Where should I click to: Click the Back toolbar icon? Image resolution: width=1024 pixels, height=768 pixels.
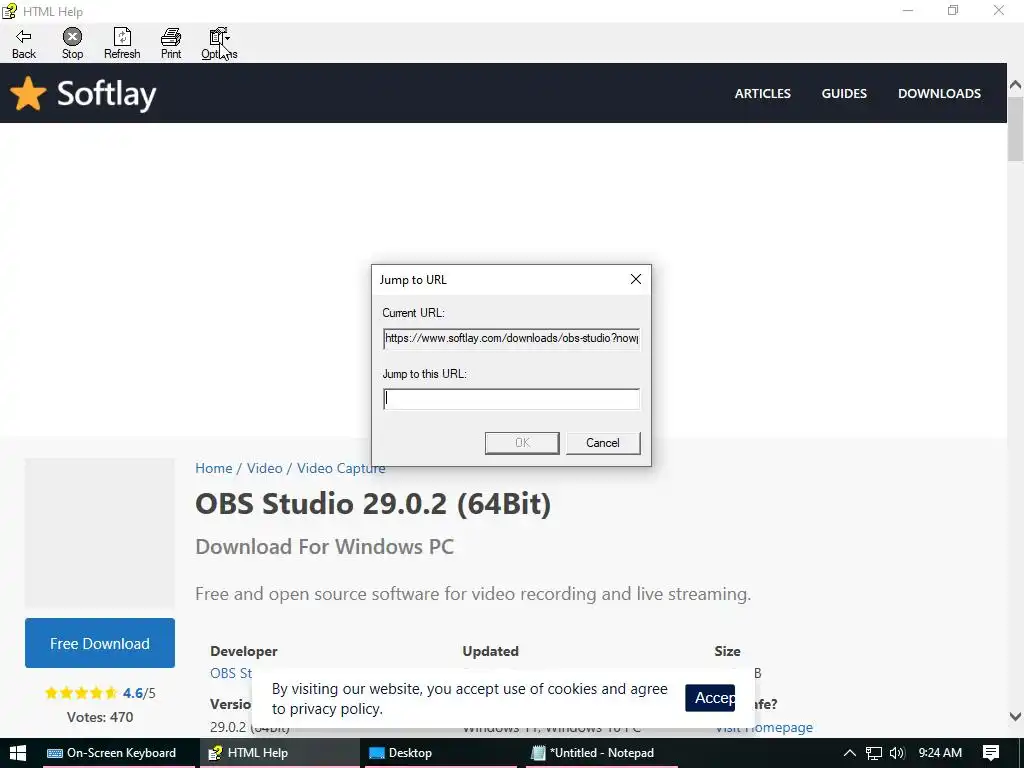pos(24,43)
